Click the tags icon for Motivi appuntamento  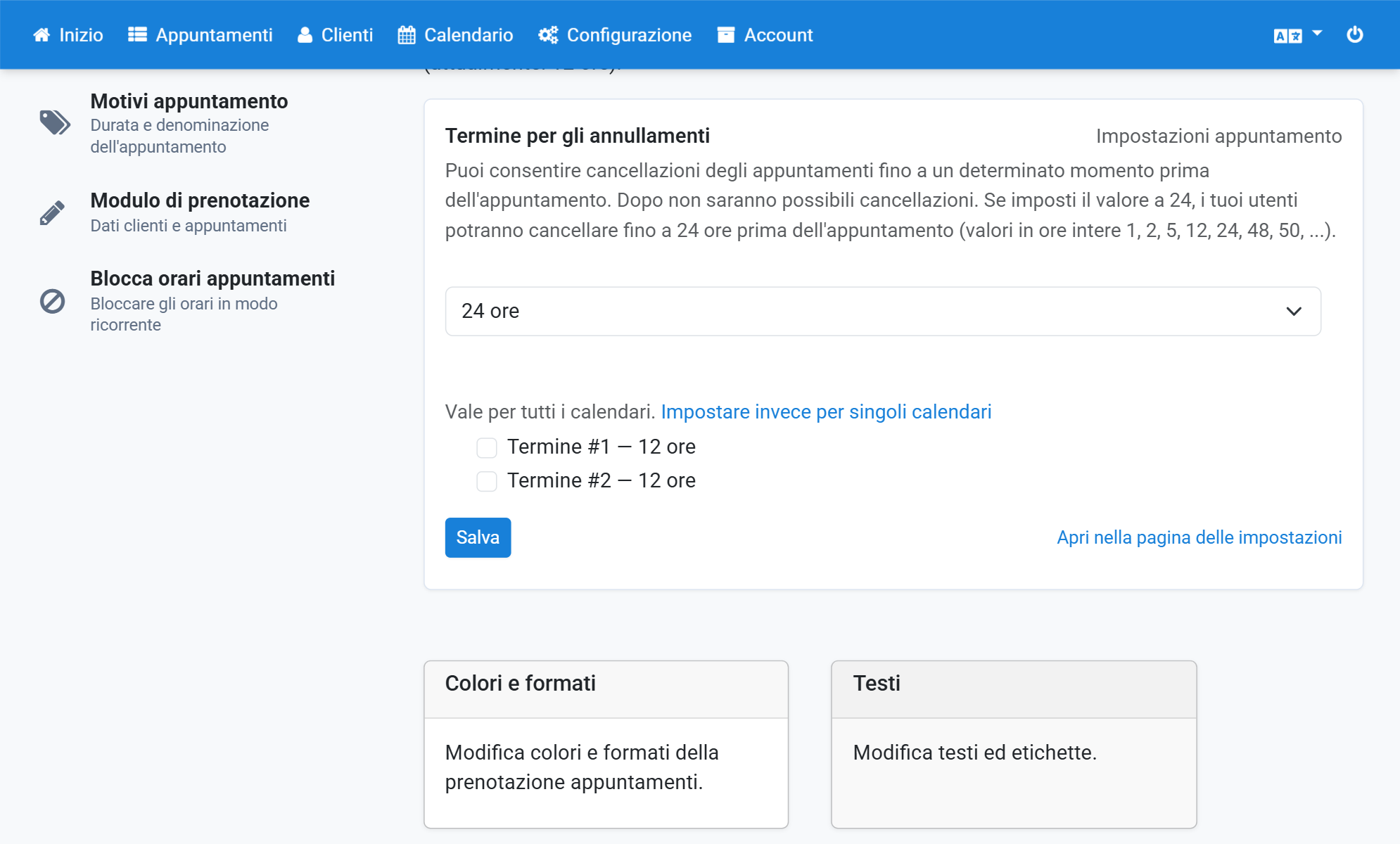click(54, 122)
